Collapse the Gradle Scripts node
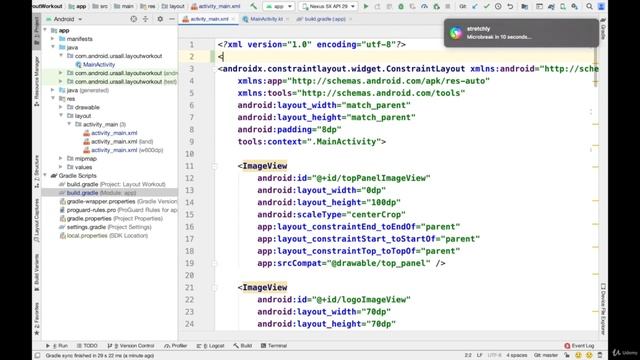 pos(45,176)
